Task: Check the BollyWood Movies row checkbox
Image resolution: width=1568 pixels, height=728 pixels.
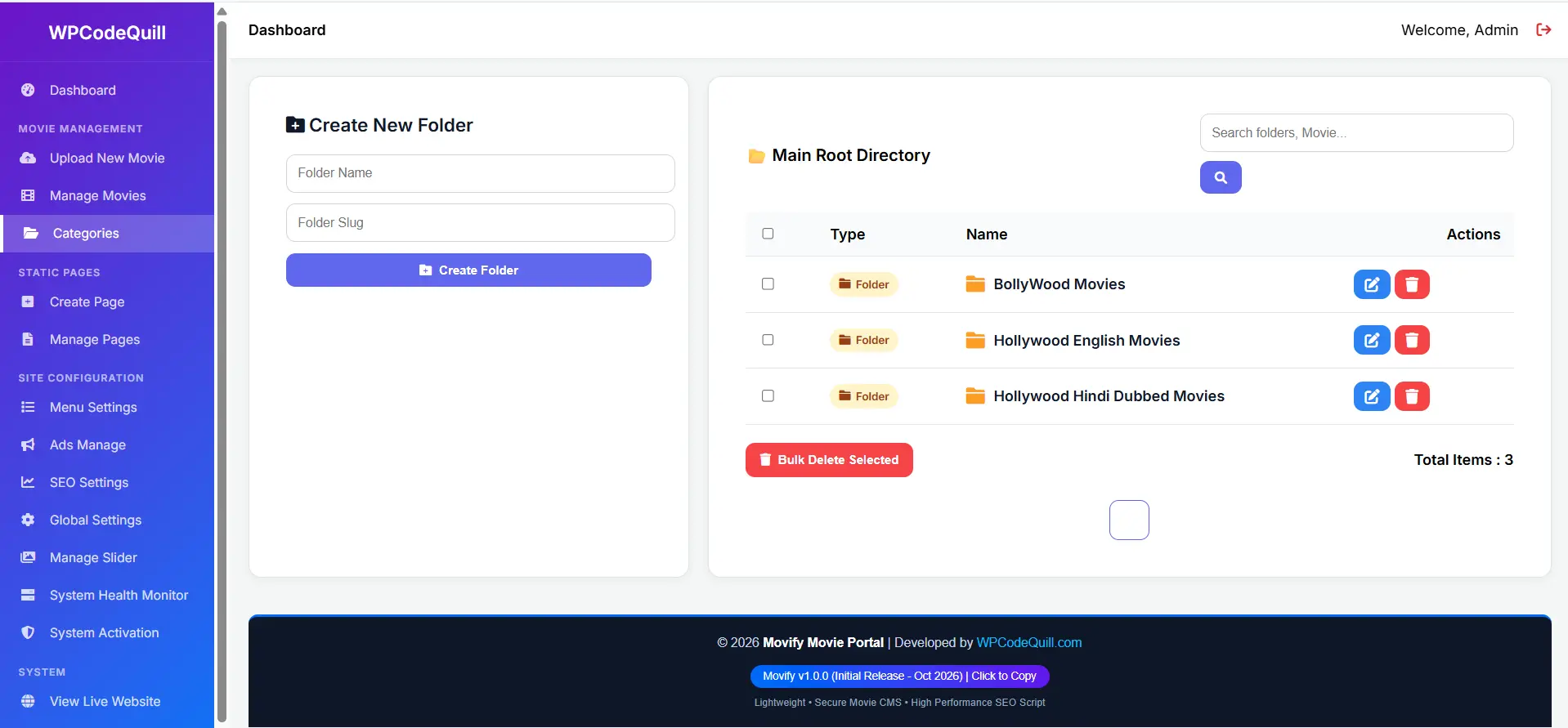Action: tap(768, 284)
